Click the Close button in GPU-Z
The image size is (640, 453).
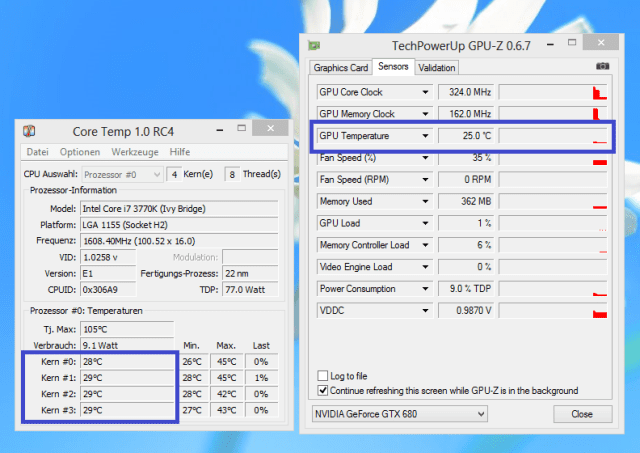click(582, 414)
